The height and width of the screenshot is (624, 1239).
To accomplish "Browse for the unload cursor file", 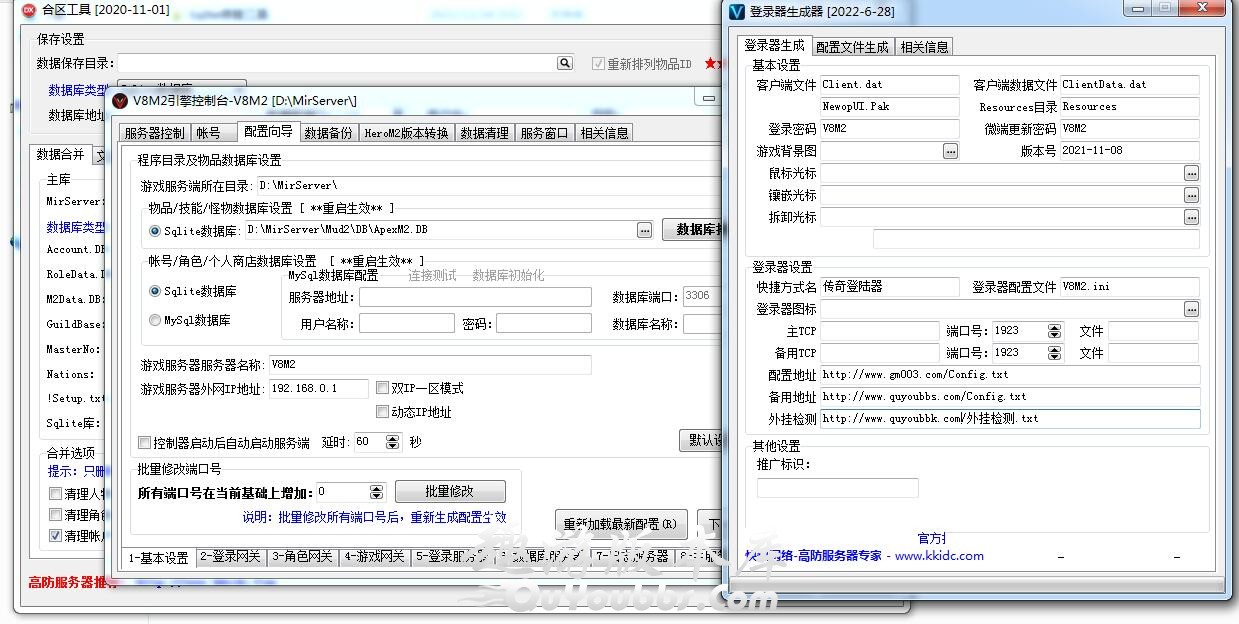I will point(1191,217).
